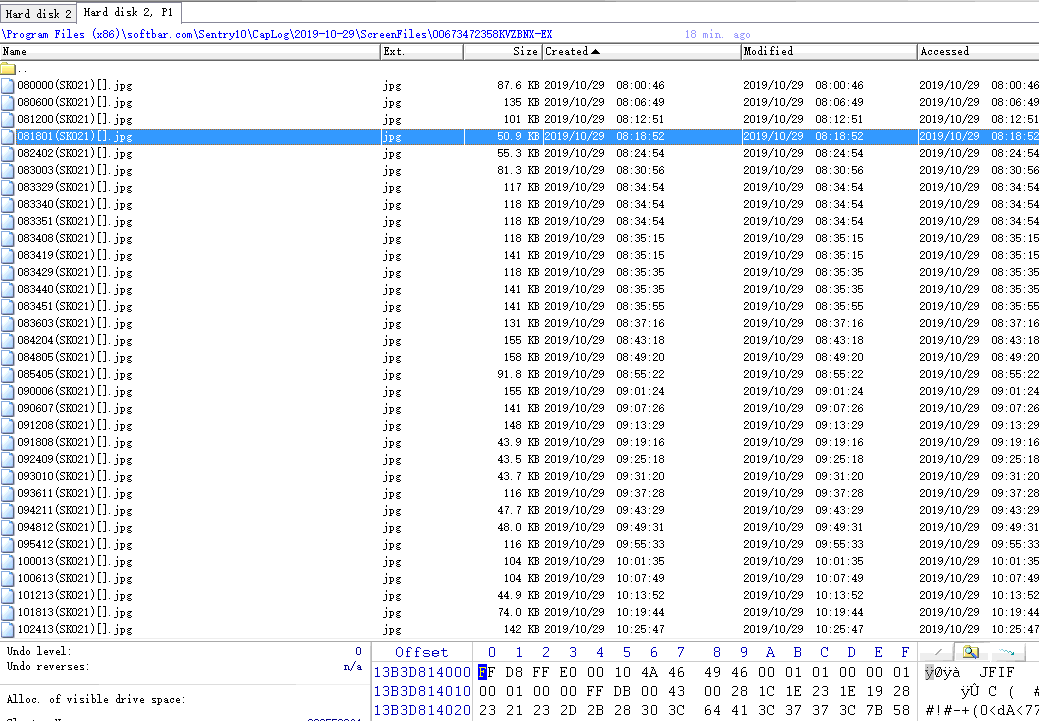The width and height of the screenshot is (1039, 721).
Task: Sort files by Name column
Action: point(190,52)
